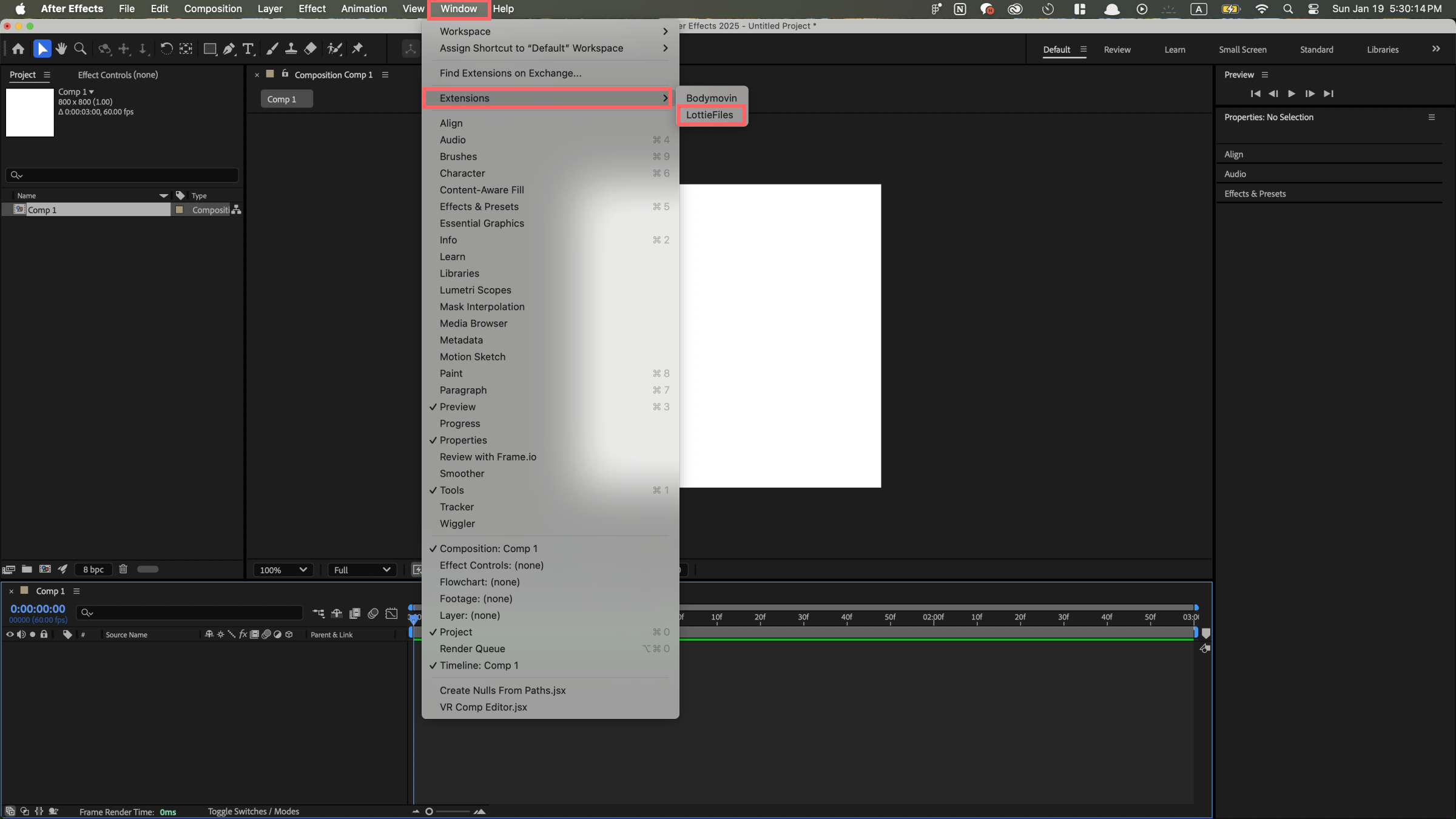Image resolution: width=1456 pixels, height=819 pixels.
Task: Select the Rotation tool
Action: pos(166,49)
